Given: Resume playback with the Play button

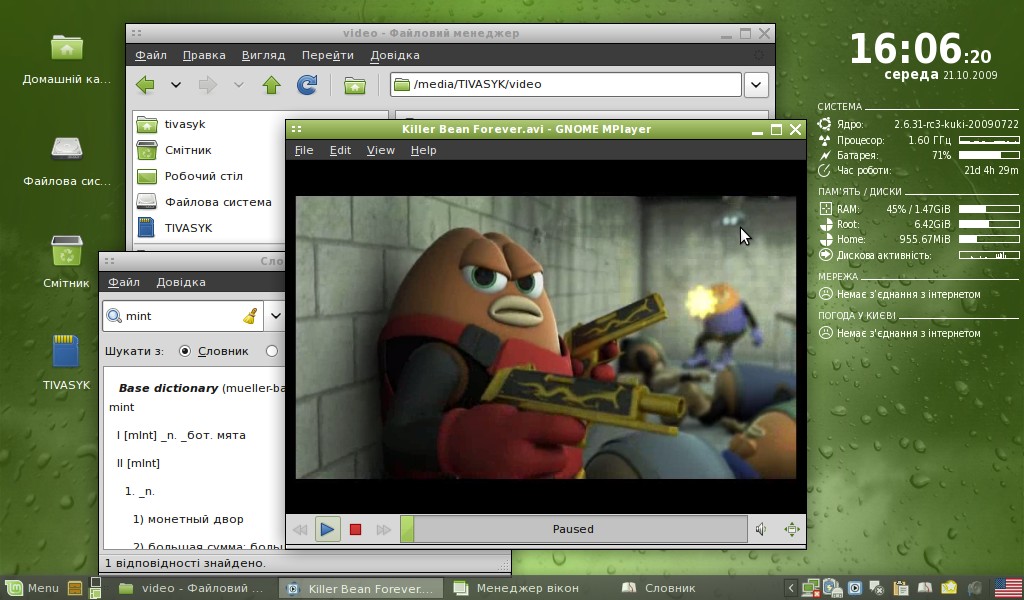Looking at the screenshot, I should pos(327,529).
